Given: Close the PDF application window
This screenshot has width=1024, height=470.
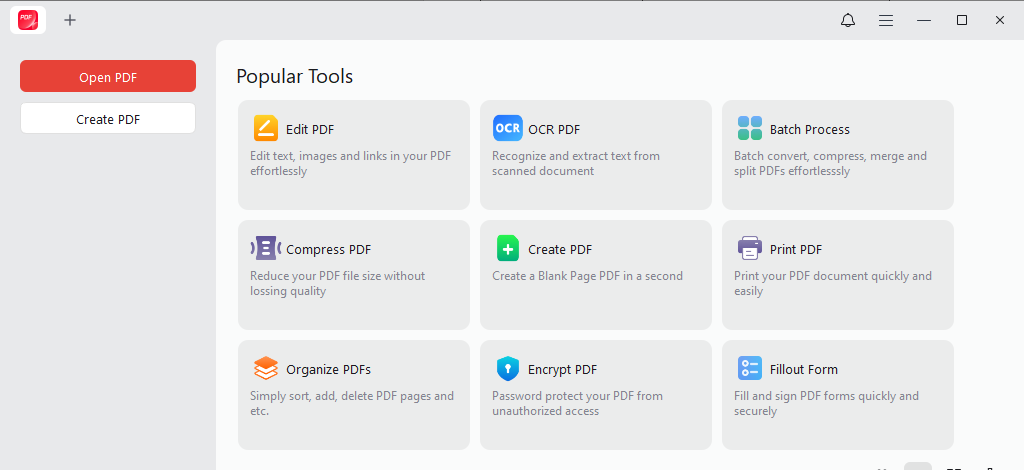Looking at the screenshot, I should (x=1000, y=20).
